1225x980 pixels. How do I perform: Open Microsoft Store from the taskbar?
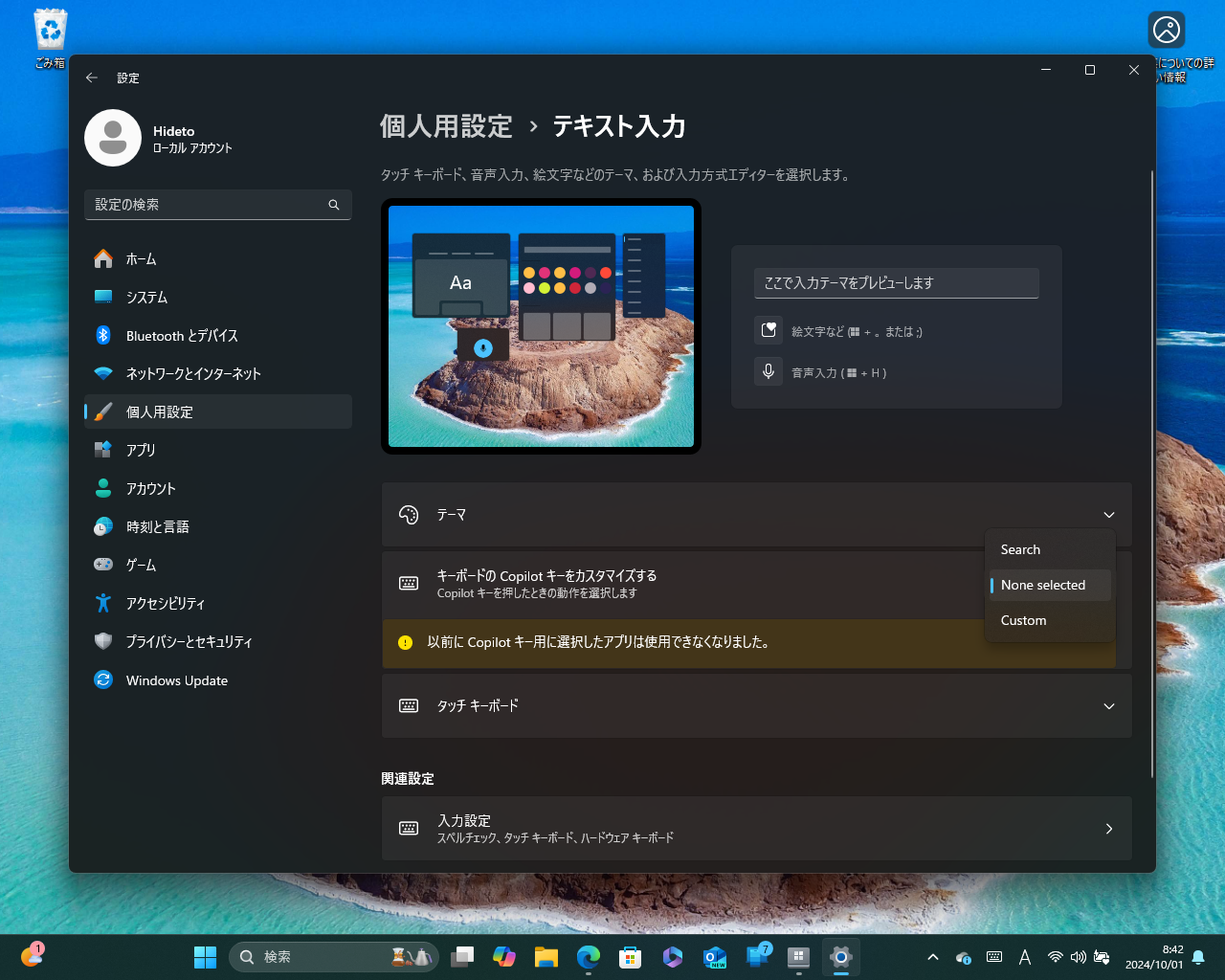click(629, 956)
